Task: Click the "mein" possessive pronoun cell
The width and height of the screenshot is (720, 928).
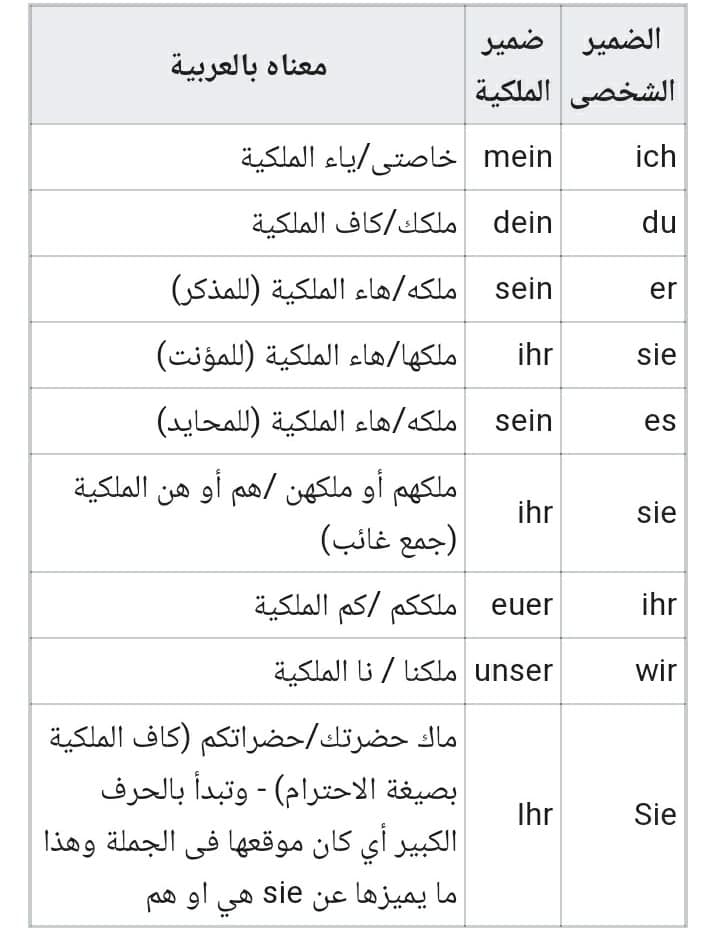Action: tap(513, 157)
